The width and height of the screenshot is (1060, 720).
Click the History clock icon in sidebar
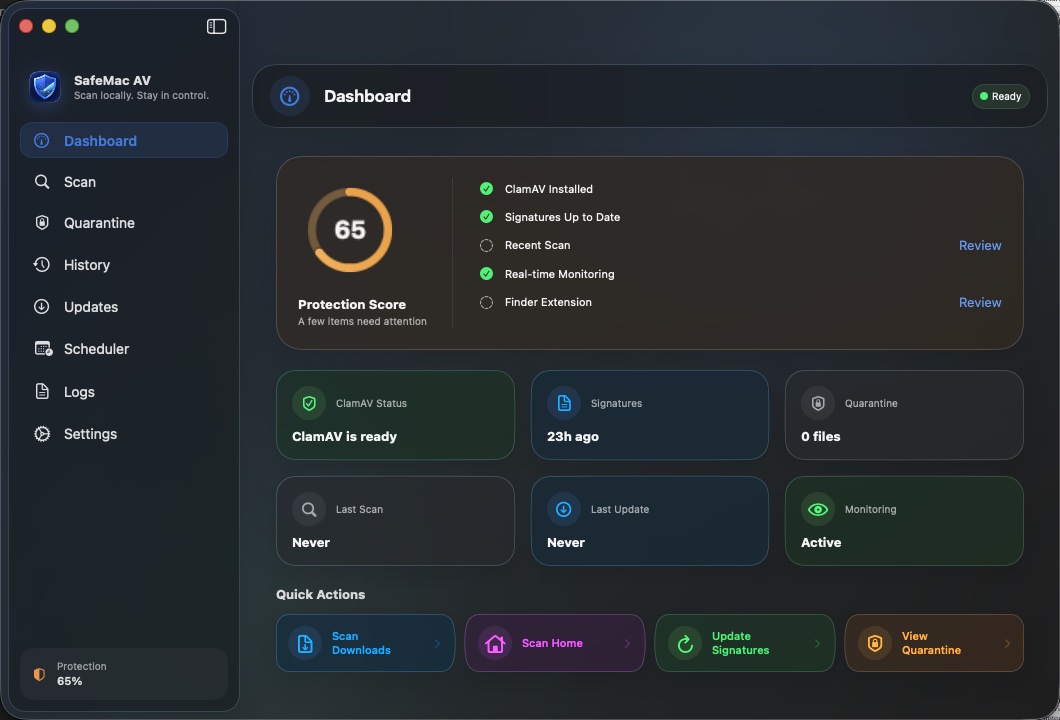[x=42, y=264]
